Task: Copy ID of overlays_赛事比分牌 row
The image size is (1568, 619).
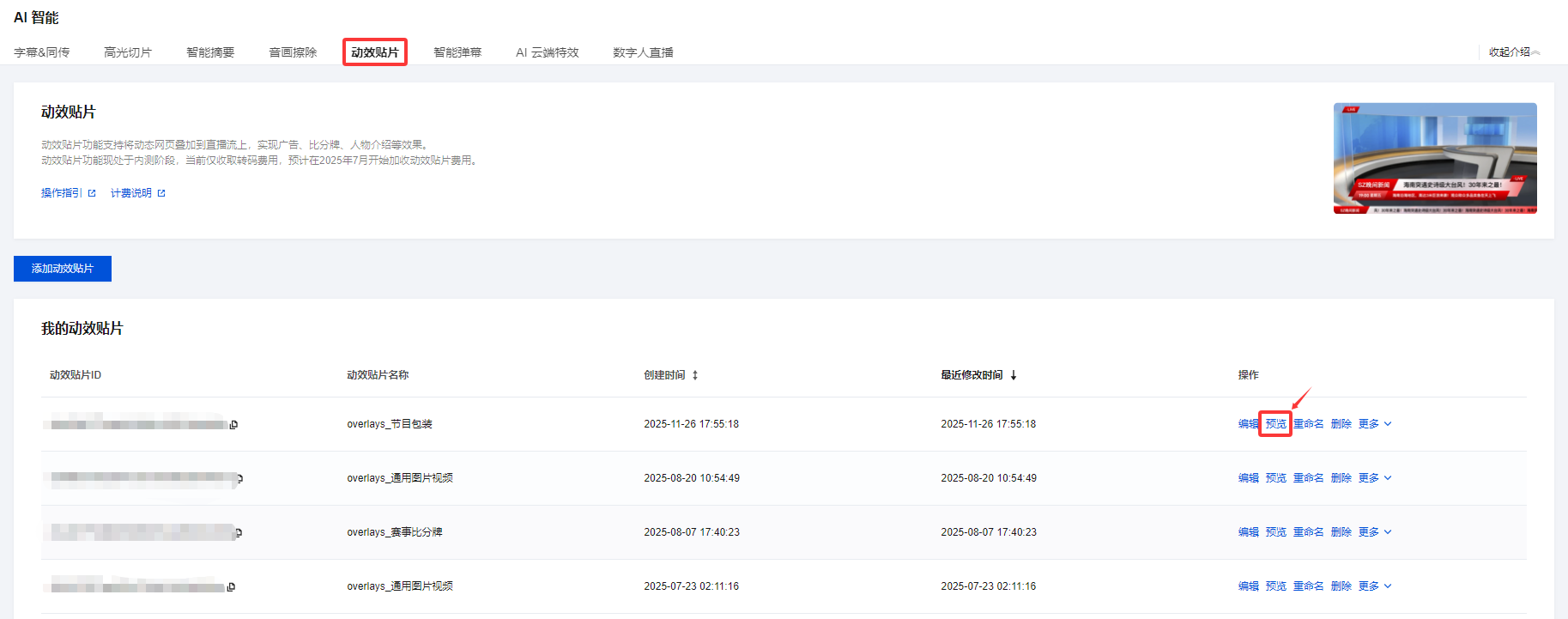Action: (239, 533)
